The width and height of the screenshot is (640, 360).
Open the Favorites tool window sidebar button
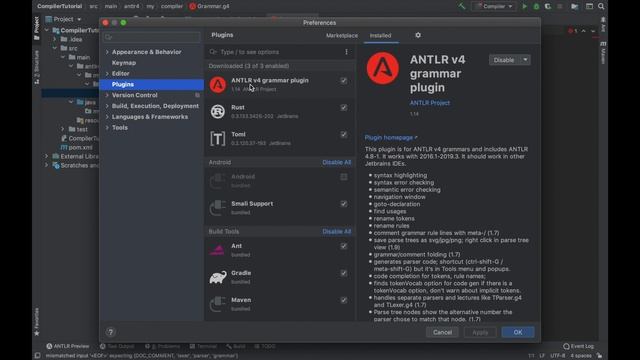[37, 322]
